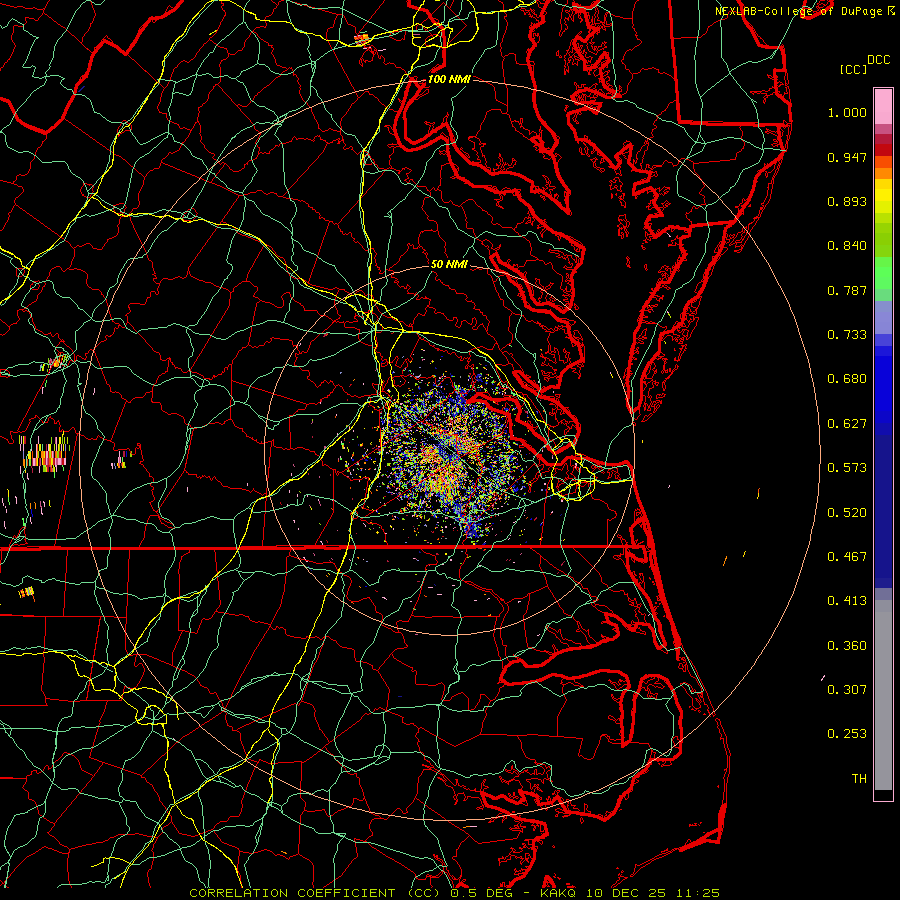Click the 0.787 legend value
900x900 pixels.
point(847,290)
